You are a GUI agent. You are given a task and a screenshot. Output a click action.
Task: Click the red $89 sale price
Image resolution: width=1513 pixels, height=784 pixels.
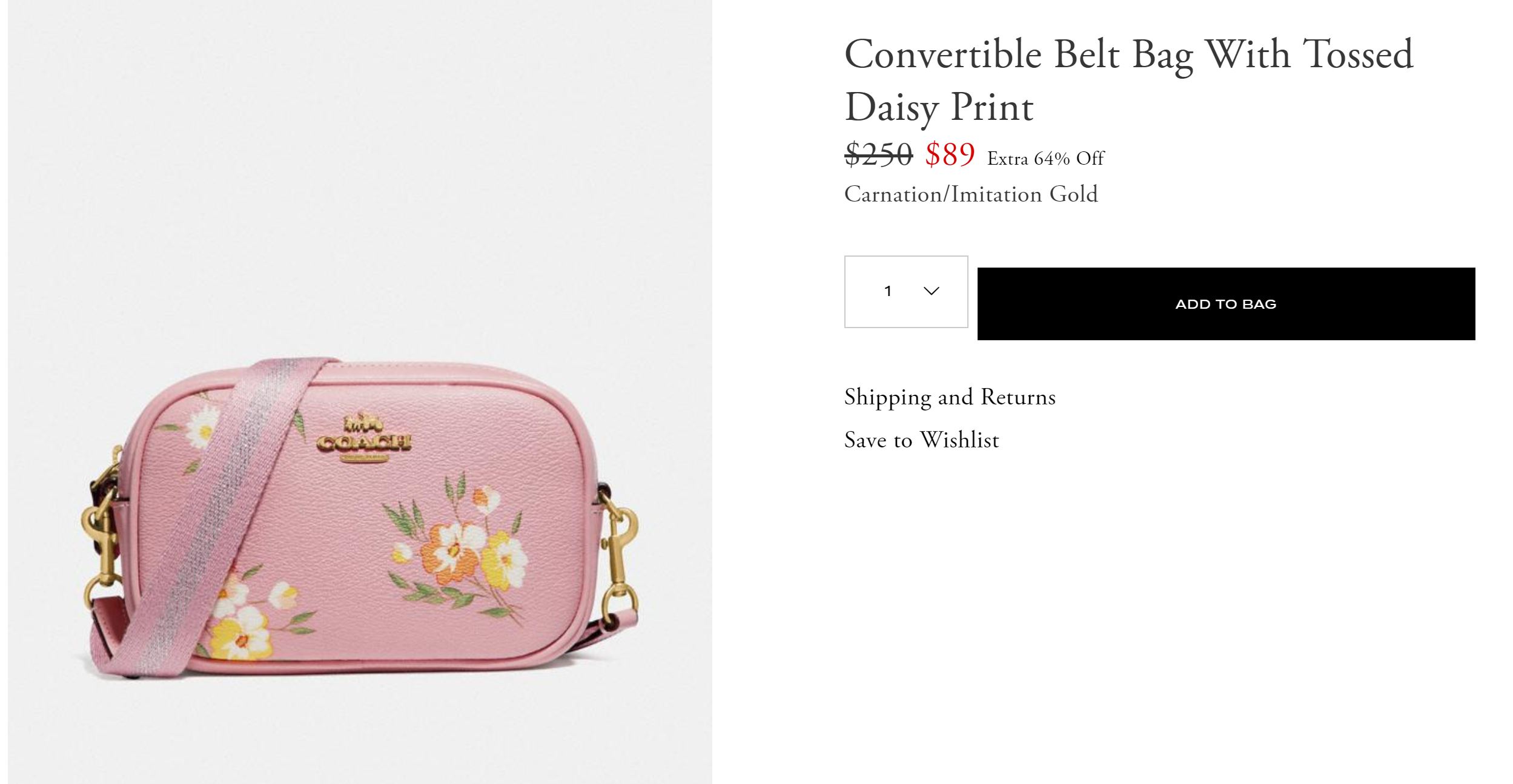[949, 154]
